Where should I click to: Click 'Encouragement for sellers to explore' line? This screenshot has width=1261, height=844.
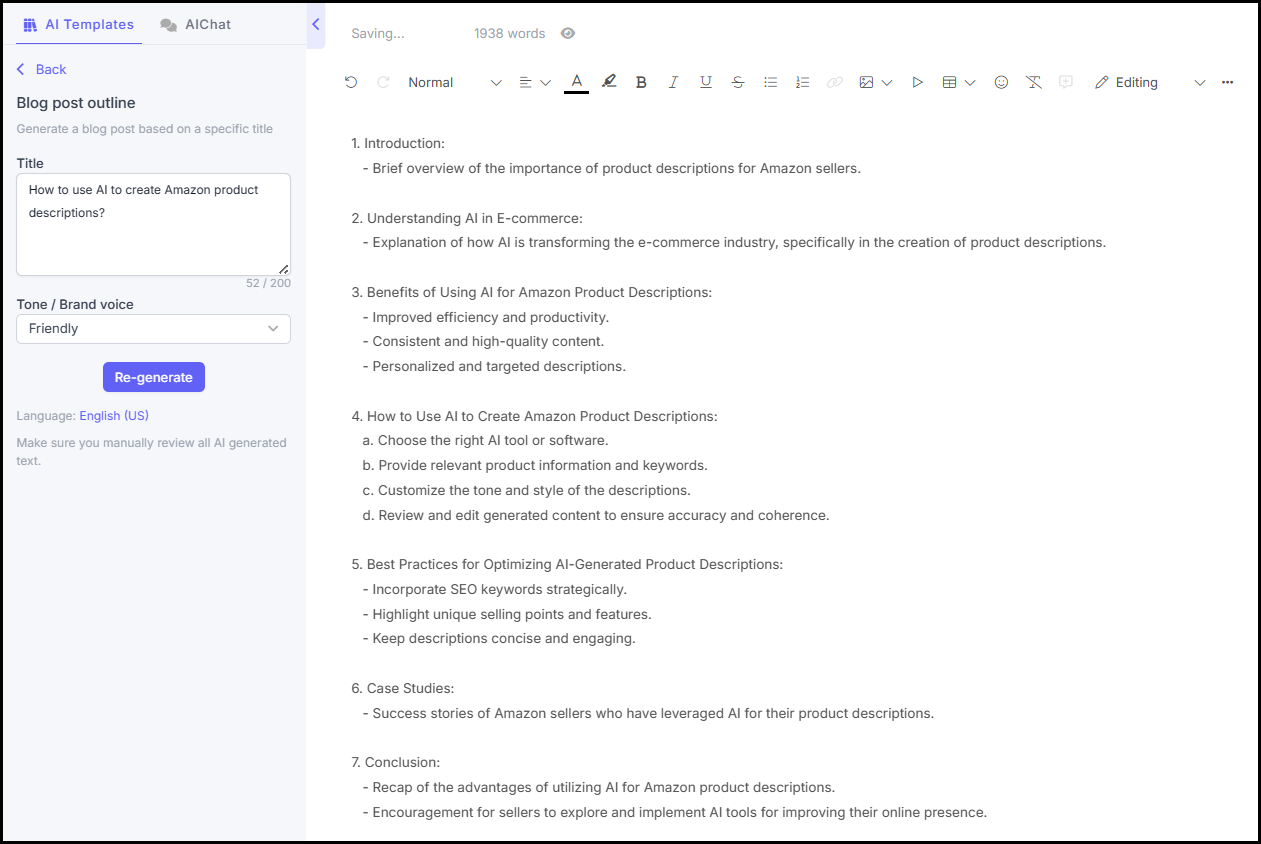tap(675, 812)
